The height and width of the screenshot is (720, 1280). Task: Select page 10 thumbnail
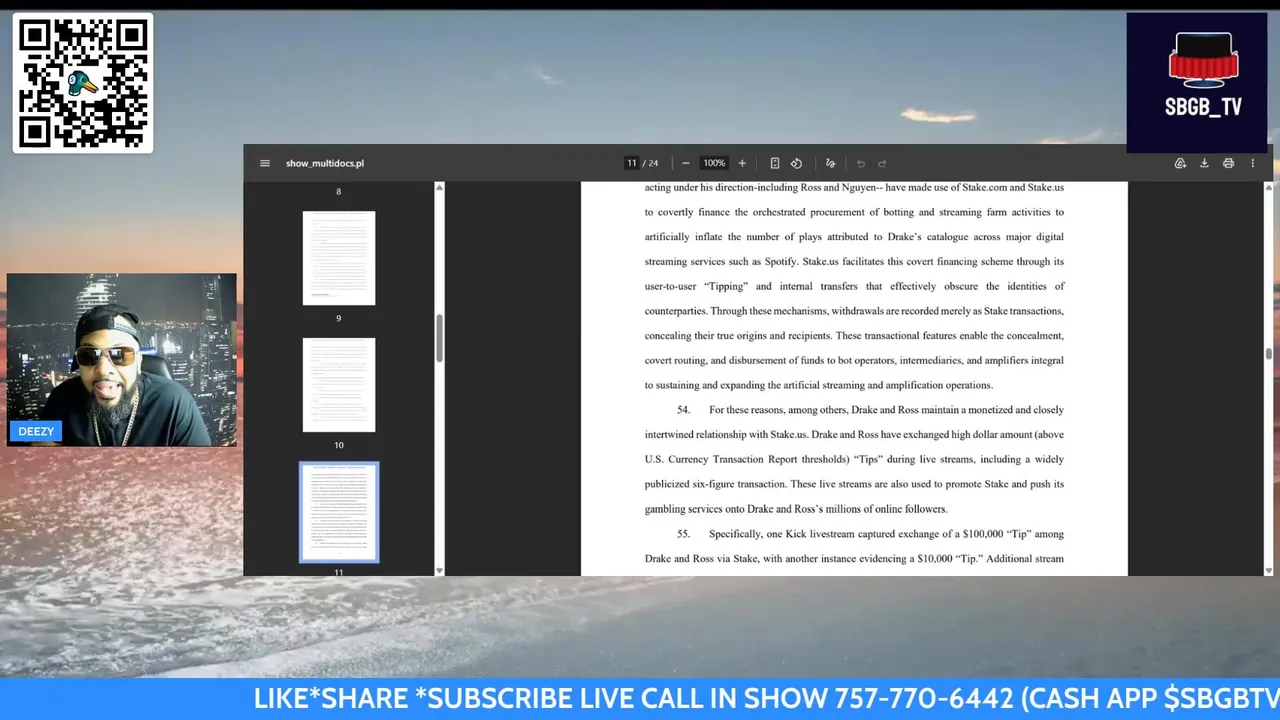tap(339, 385)
